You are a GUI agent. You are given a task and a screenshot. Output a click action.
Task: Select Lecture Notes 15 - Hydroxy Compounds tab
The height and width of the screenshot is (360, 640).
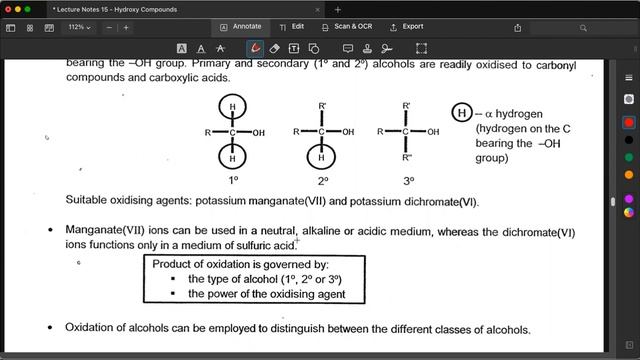click(x=186, y=9)
